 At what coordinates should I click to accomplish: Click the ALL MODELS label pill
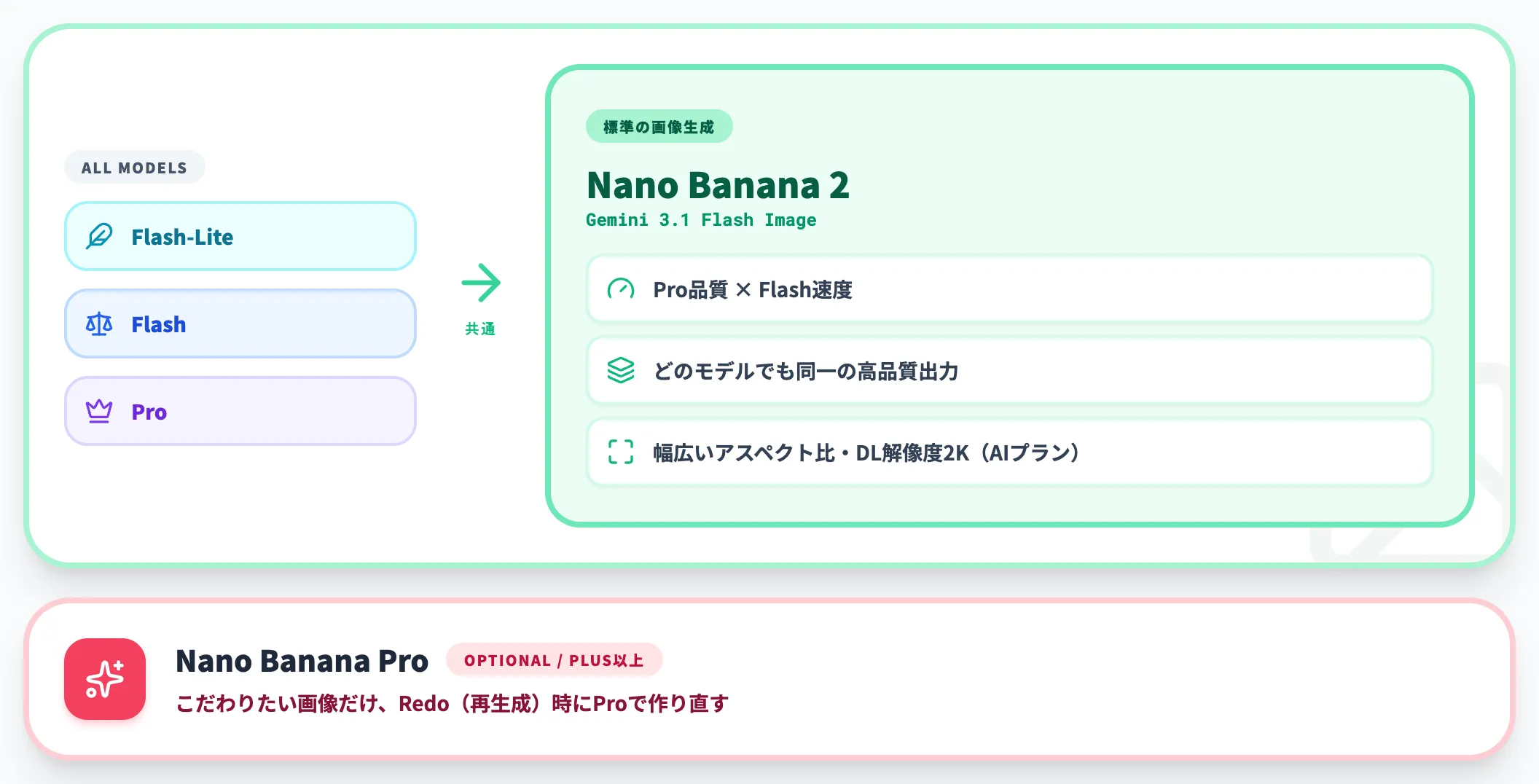(x=135, y=168)
